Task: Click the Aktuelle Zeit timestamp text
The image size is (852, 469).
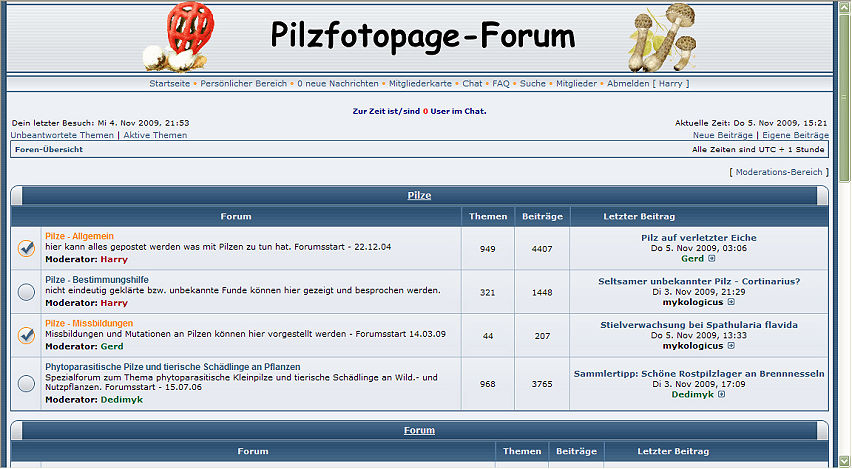Action: [751, 123]
